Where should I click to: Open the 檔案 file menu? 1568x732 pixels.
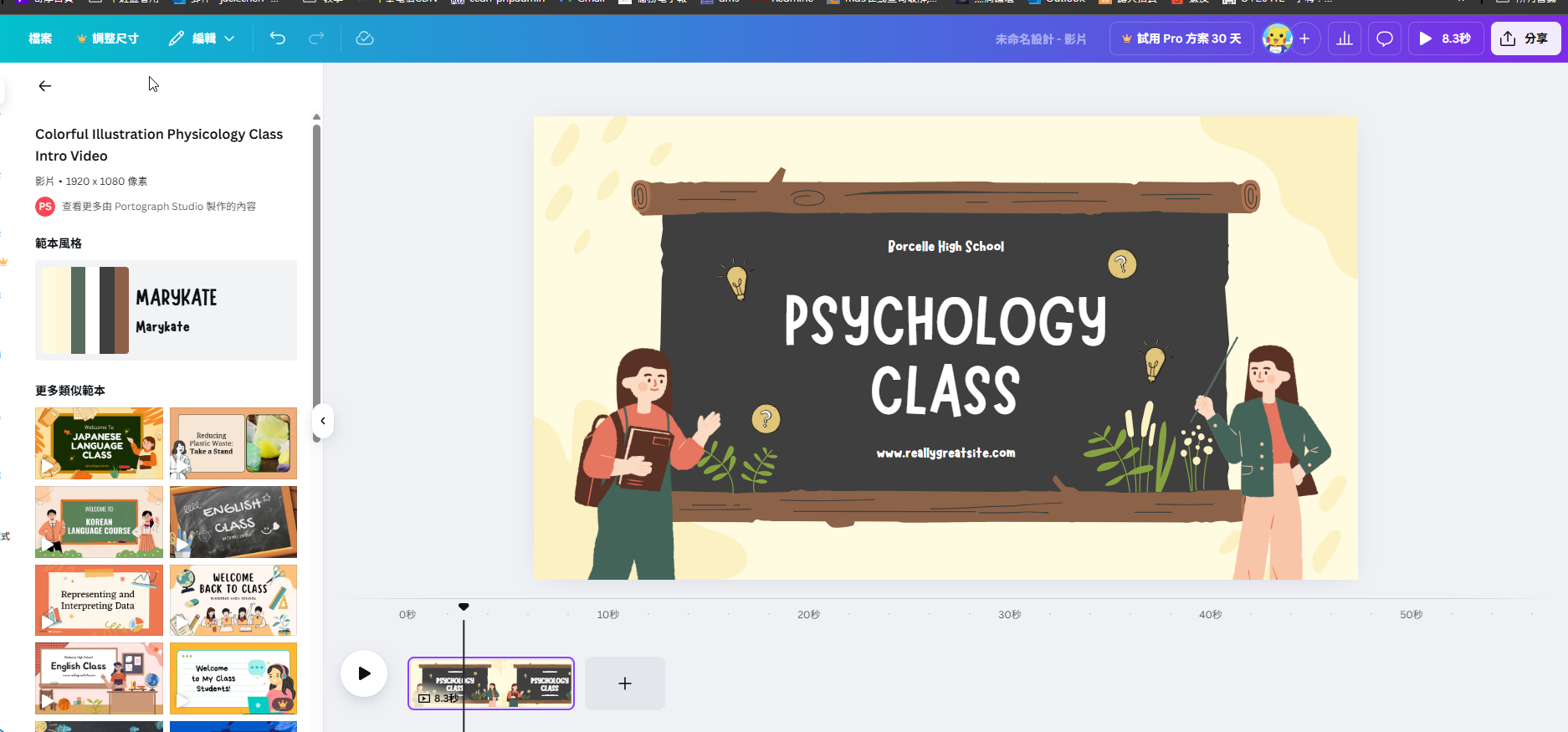40,38
